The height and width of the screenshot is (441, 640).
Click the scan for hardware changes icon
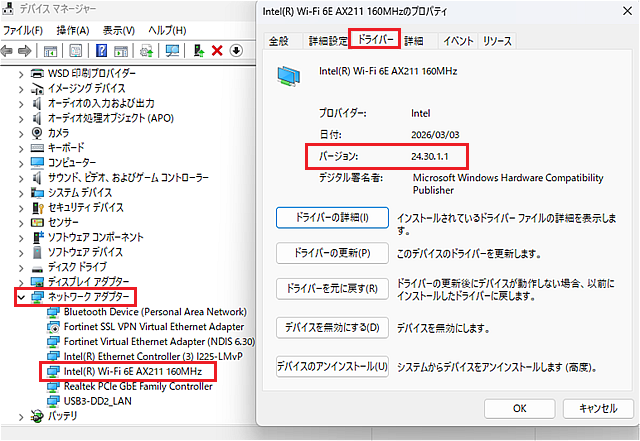tap(172, 51)
